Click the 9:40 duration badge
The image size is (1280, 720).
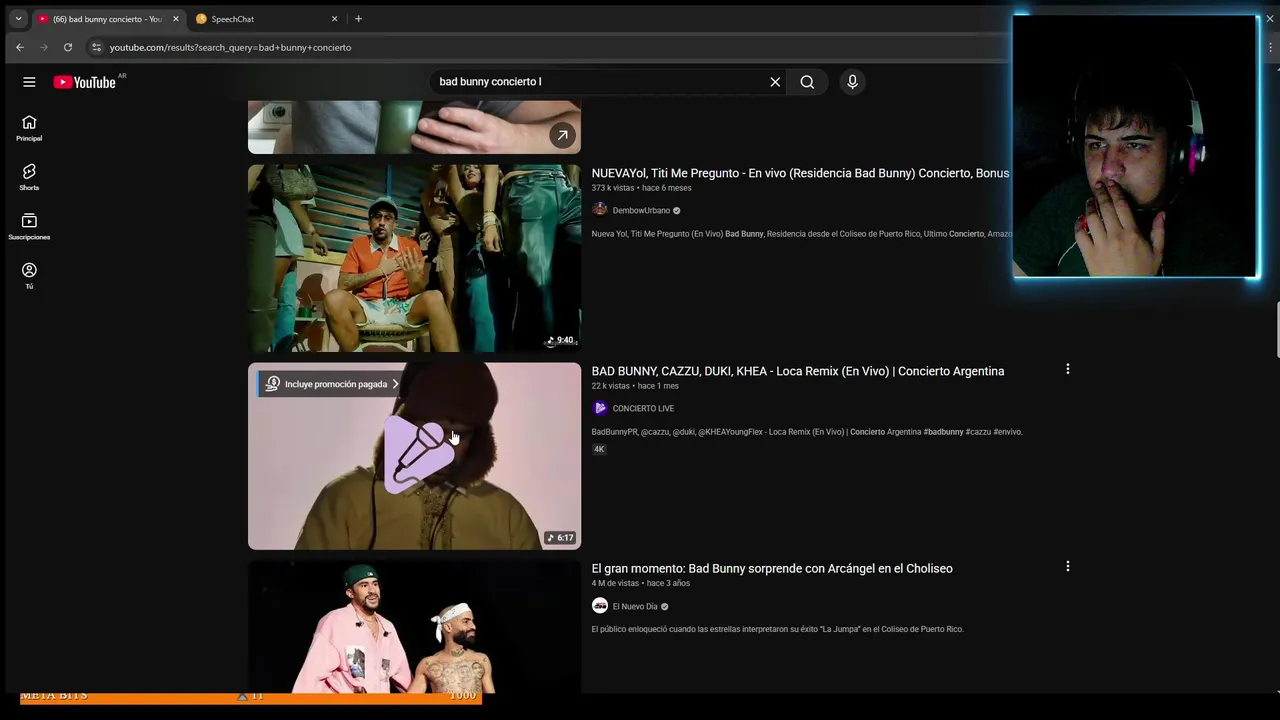point(560,340)
